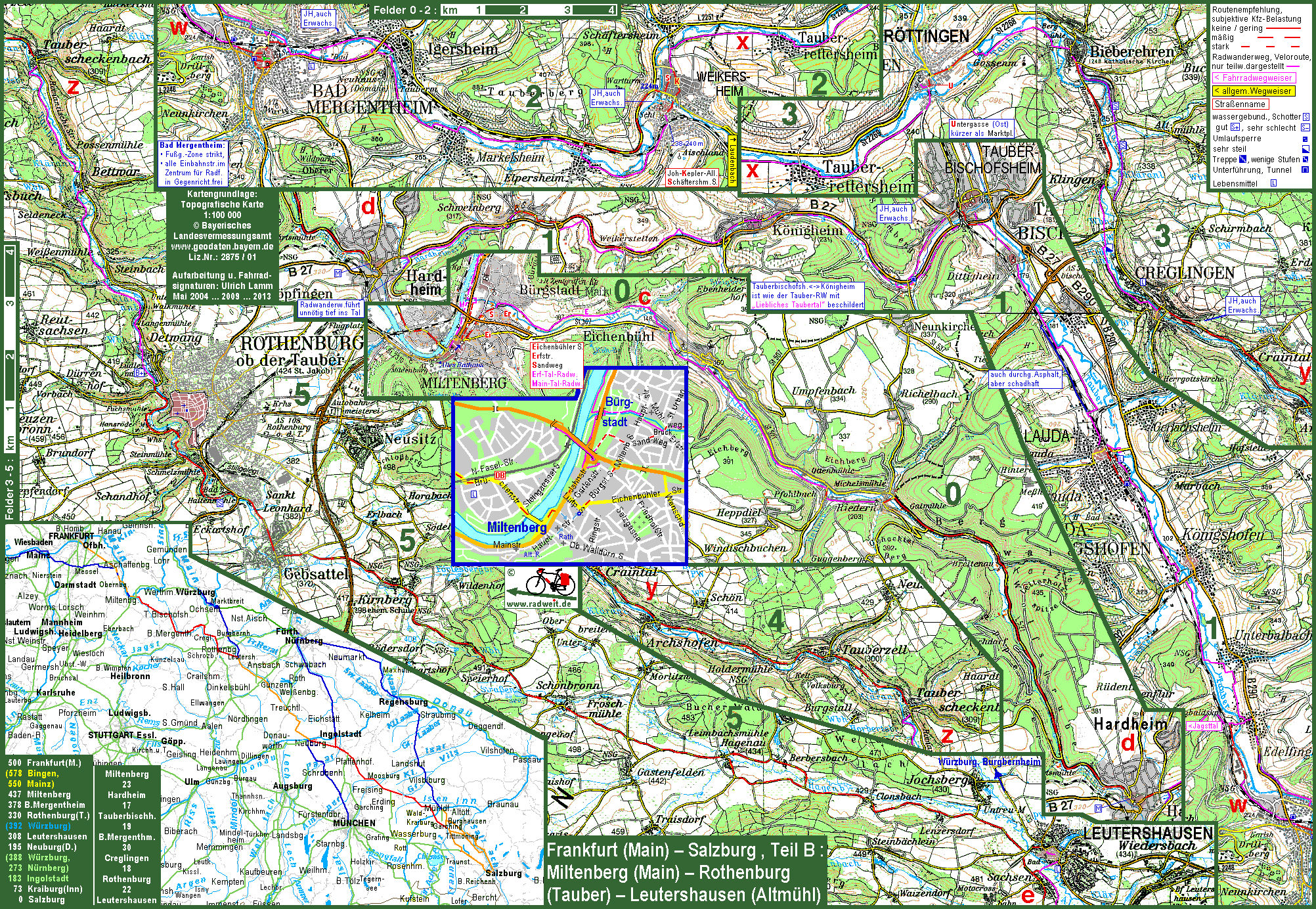Click 'MÜNCHEN' on the overview map
The width and height of the screenshot is (1316, 909).
(x=355, y=823)
